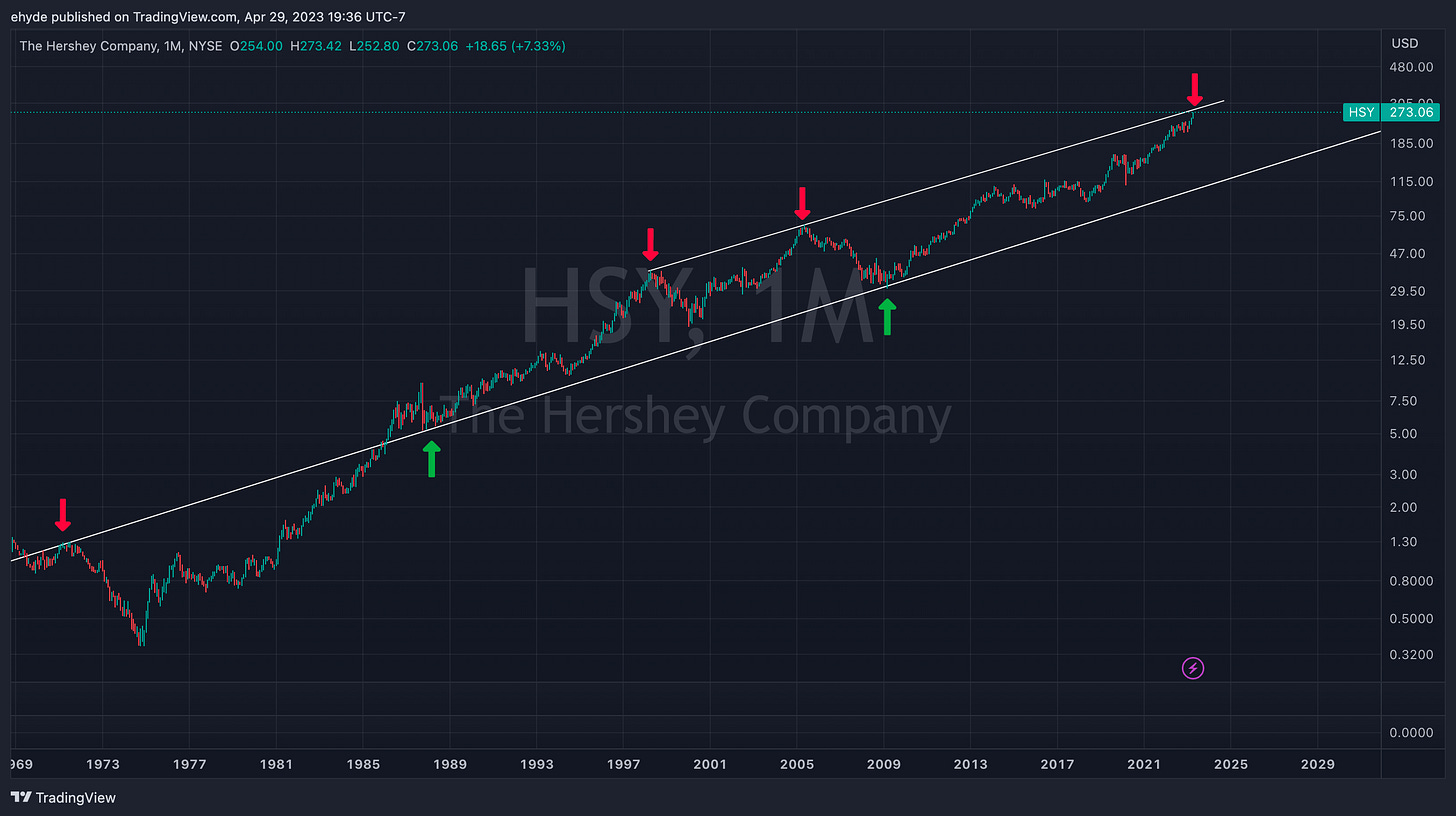Image resolution: width=1456 pixels, height=816 pixels.
Task: Click the 2021 year label on time axis
Action: pyautogui.click(x=1144, y=764)
